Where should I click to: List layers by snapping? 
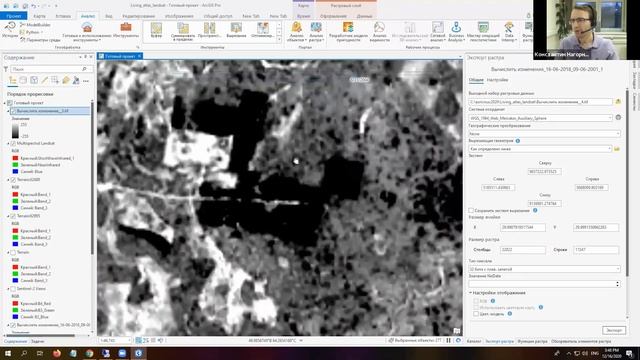[x=55, y=80]
